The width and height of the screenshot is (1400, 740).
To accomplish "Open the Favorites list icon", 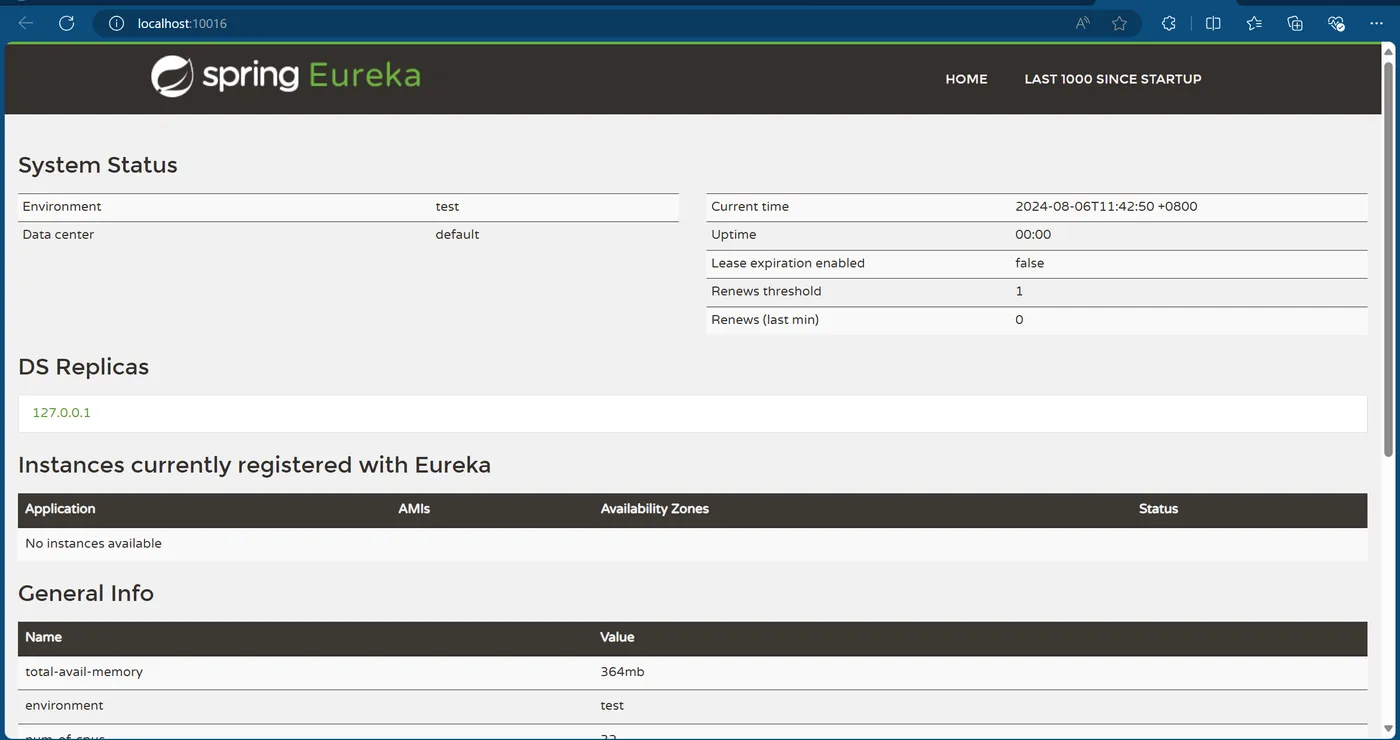I will pyautogui.click(x=1254, y=23).
